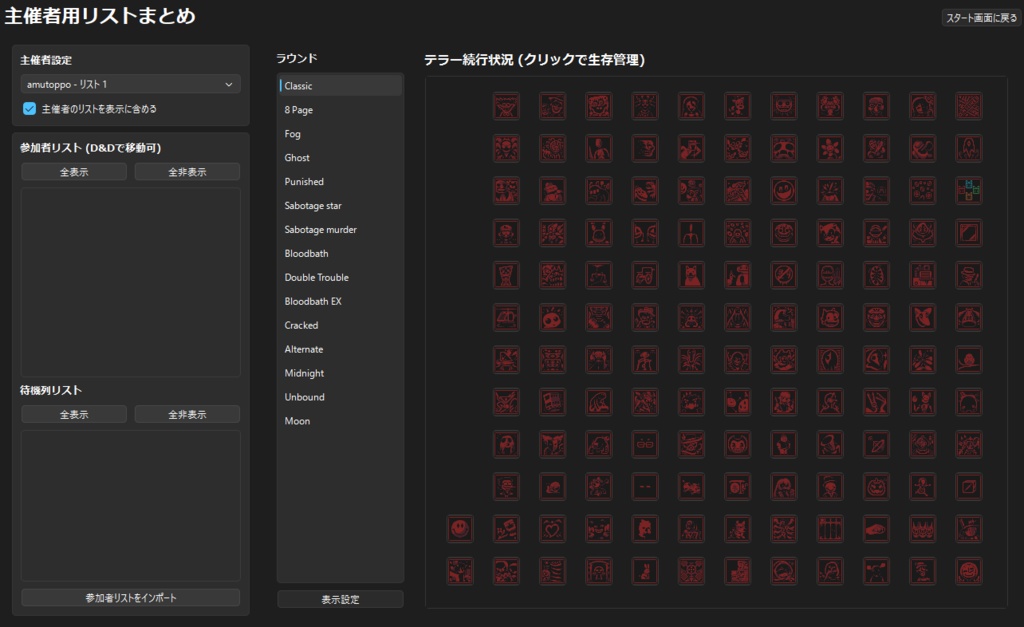
Task: Click the colored Tetris blocks terror icon
Action: 968,190
